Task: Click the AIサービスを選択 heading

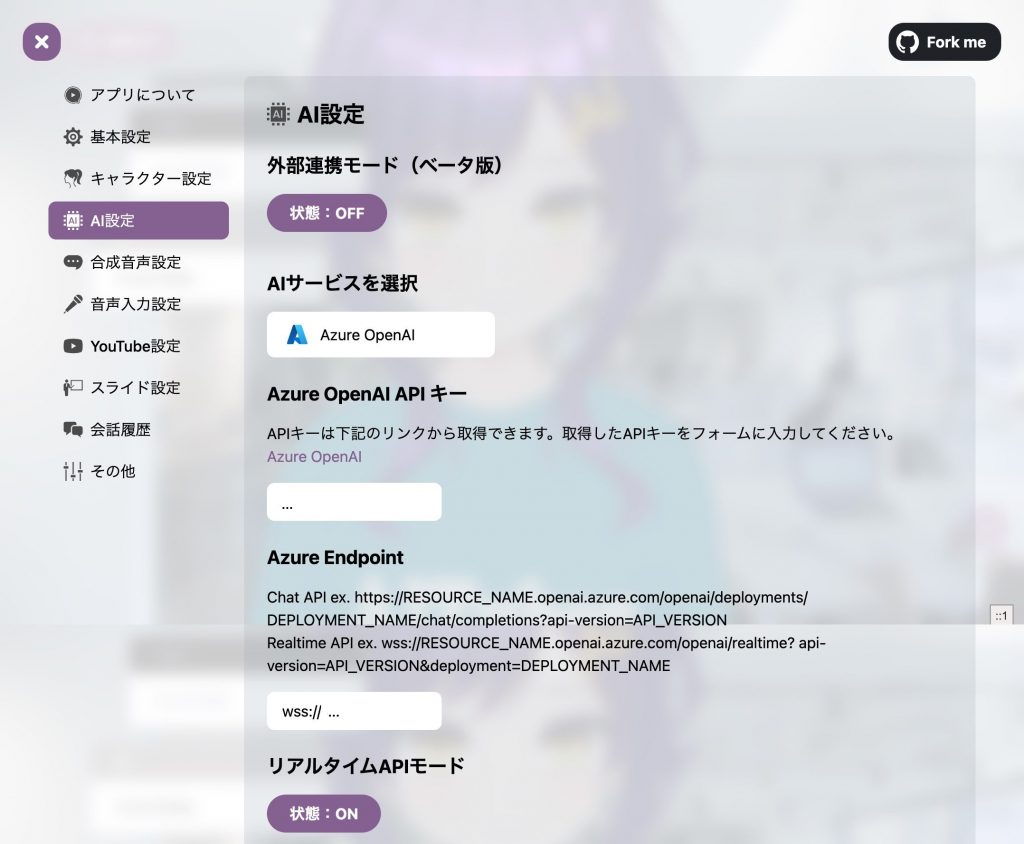Action: (342, 283)
